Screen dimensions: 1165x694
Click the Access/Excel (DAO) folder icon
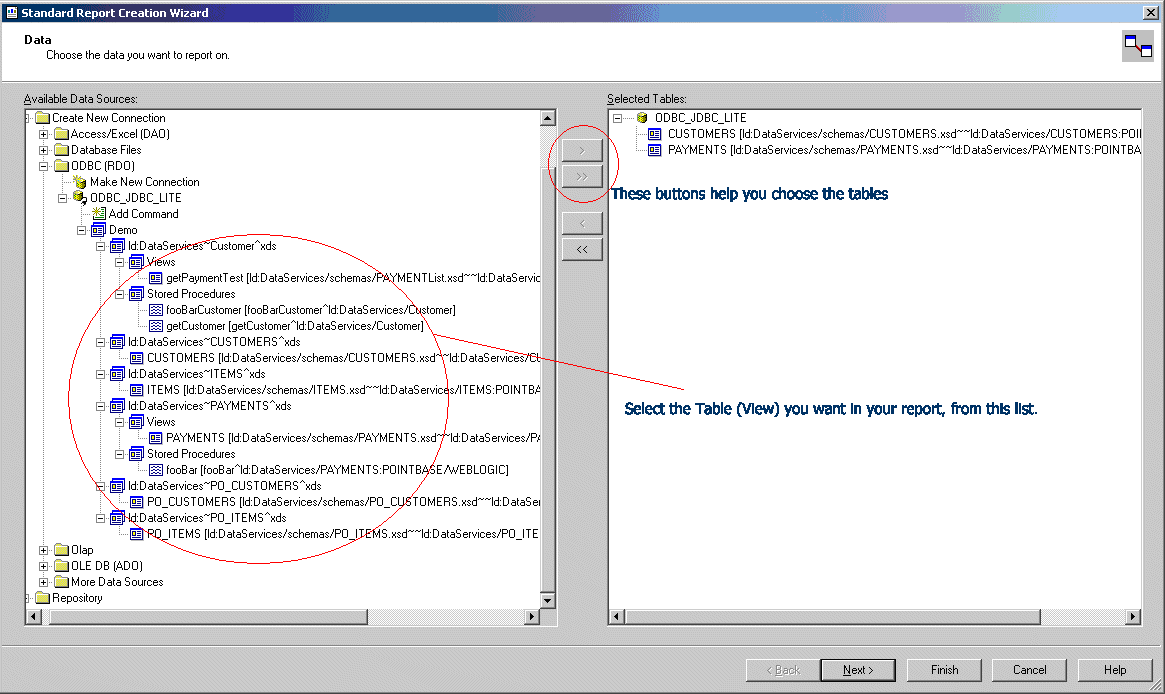[x=62, y=134]
